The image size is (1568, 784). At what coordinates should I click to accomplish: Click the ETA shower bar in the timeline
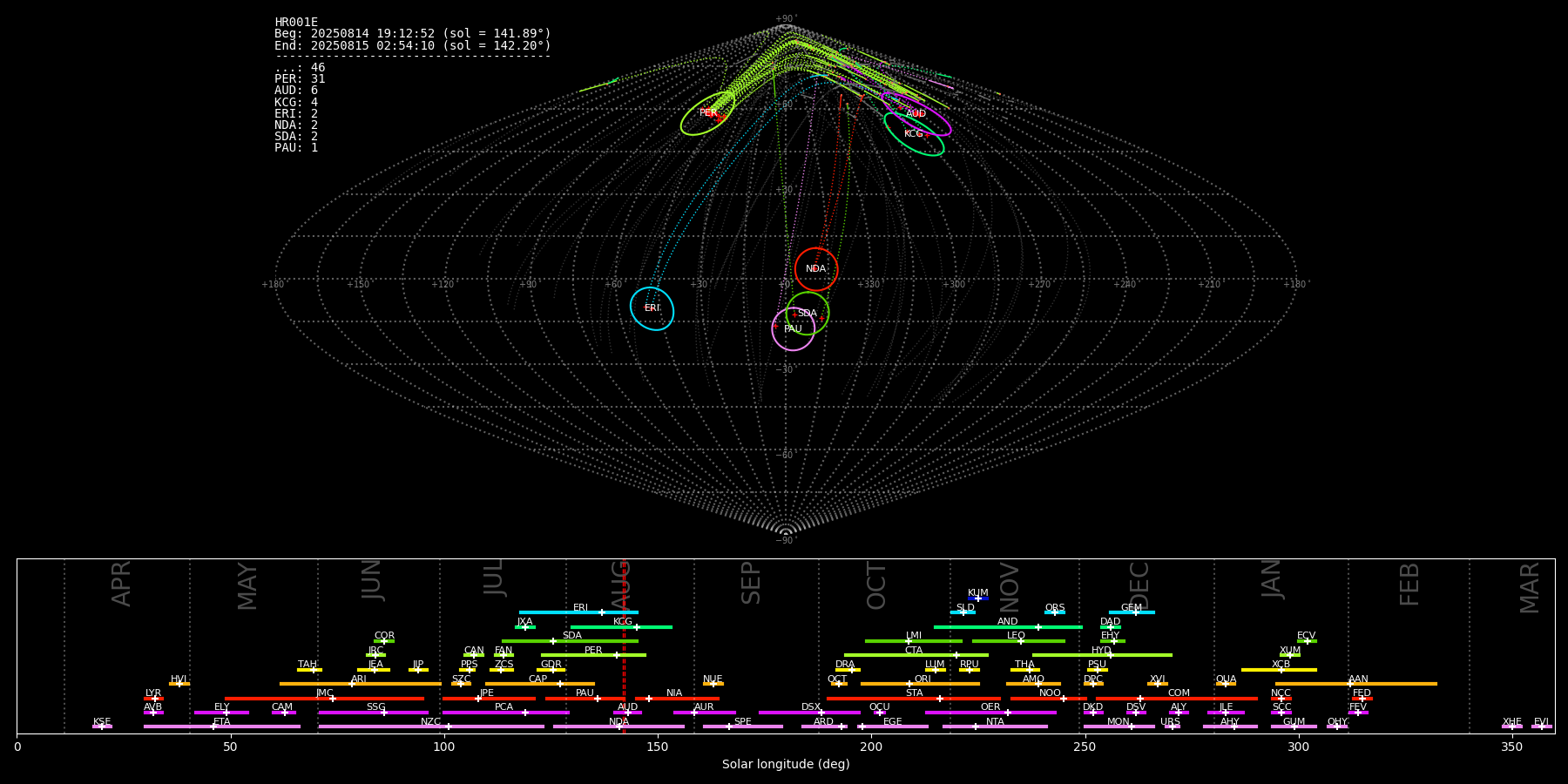coord(222,727)
